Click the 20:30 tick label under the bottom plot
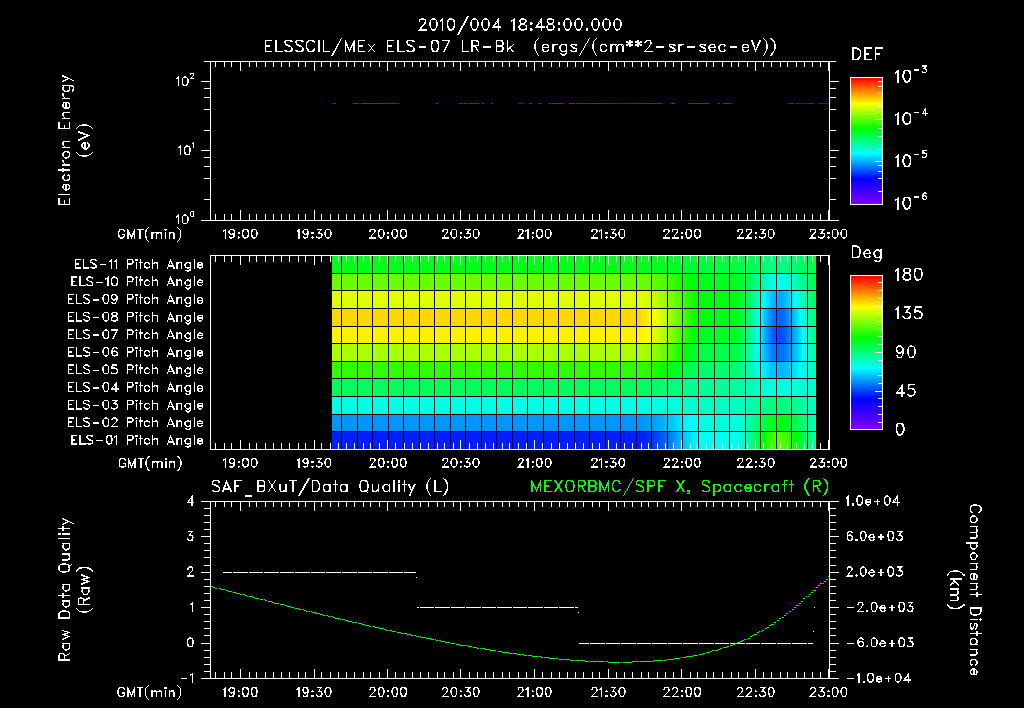 [x=460, y=692]
